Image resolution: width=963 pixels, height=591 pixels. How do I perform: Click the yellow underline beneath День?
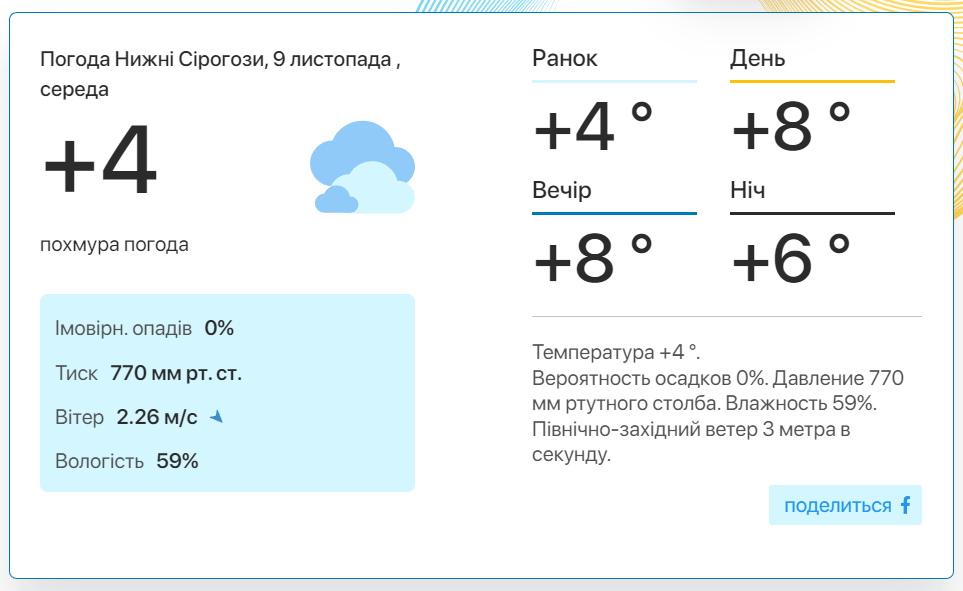tap(812, 81)
